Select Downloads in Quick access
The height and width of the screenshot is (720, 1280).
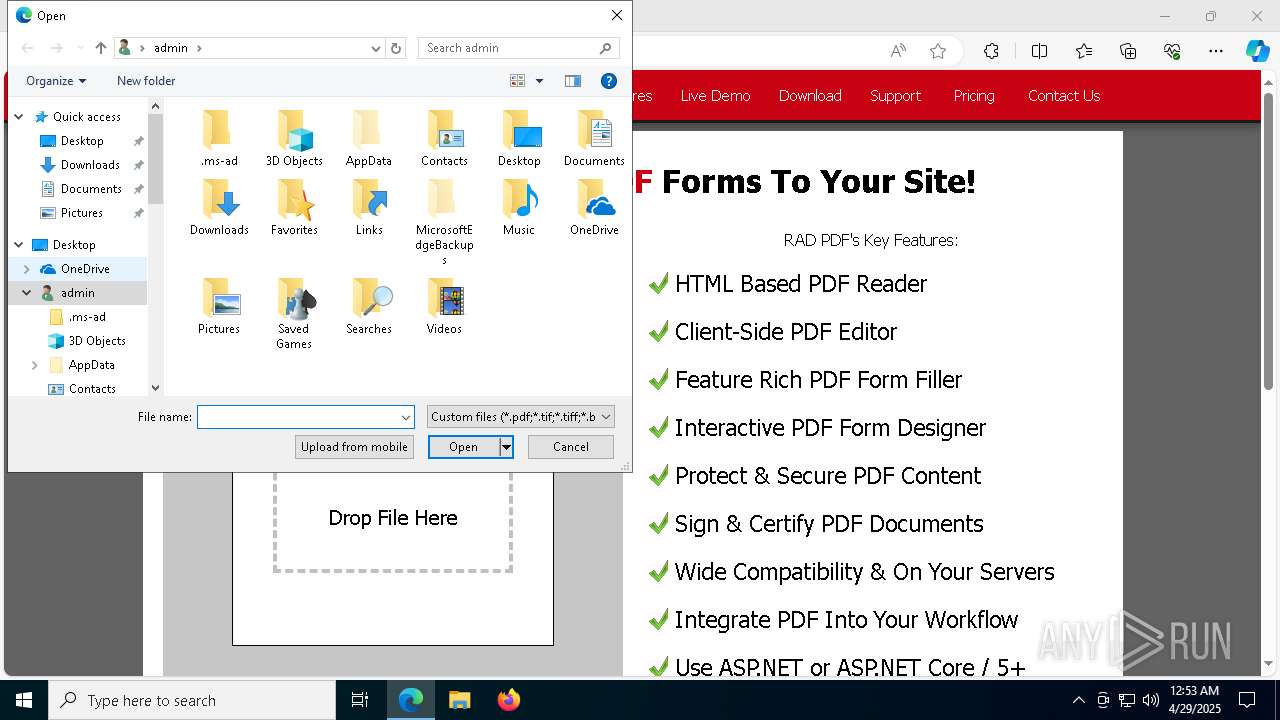click(x=90, y=165)
